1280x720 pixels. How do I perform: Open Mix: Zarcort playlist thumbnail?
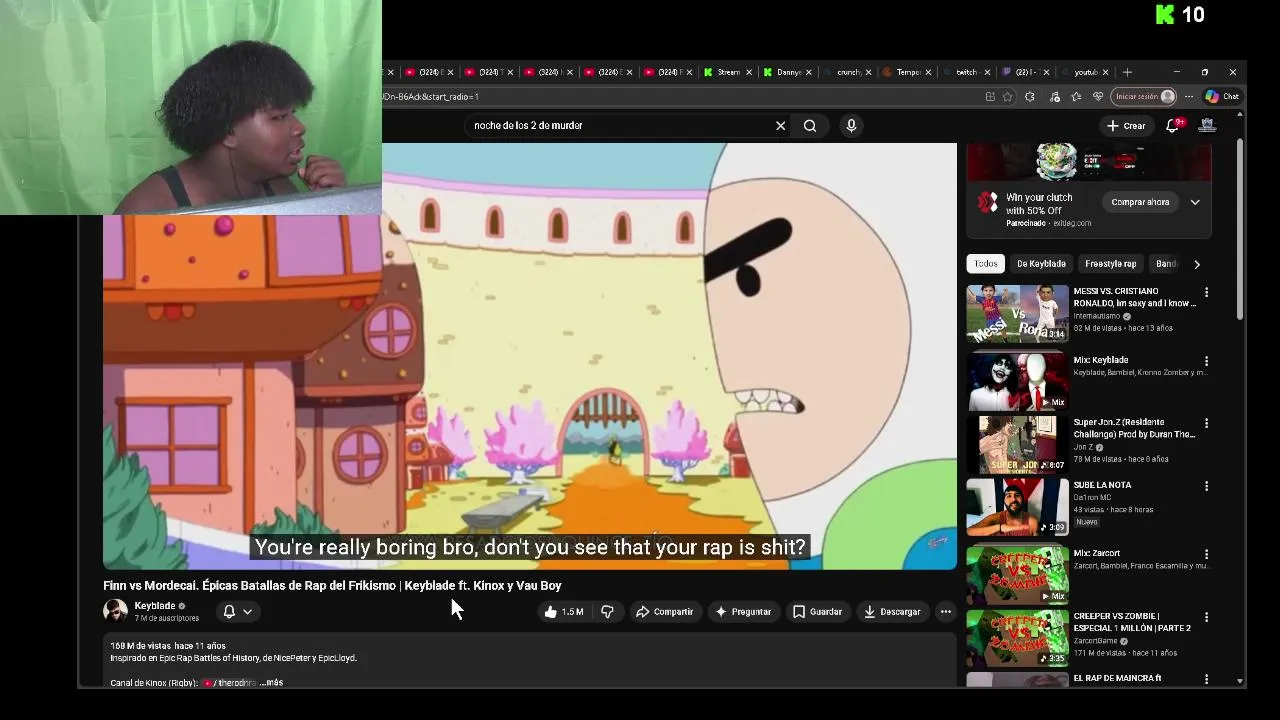point(1017,575)
